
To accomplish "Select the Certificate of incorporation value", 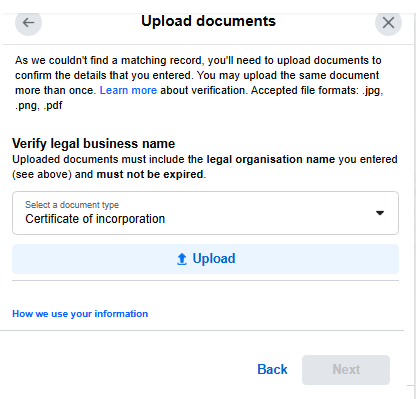I will (x=95, y=219).
